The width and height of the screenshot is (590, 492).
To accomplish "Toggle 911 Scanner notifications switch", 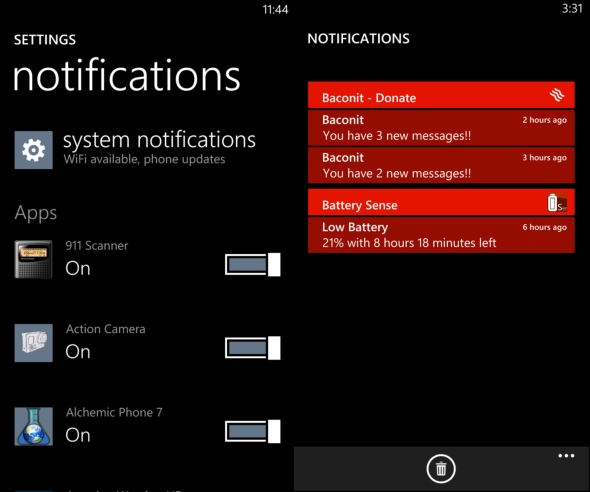I will pos(252,264).
